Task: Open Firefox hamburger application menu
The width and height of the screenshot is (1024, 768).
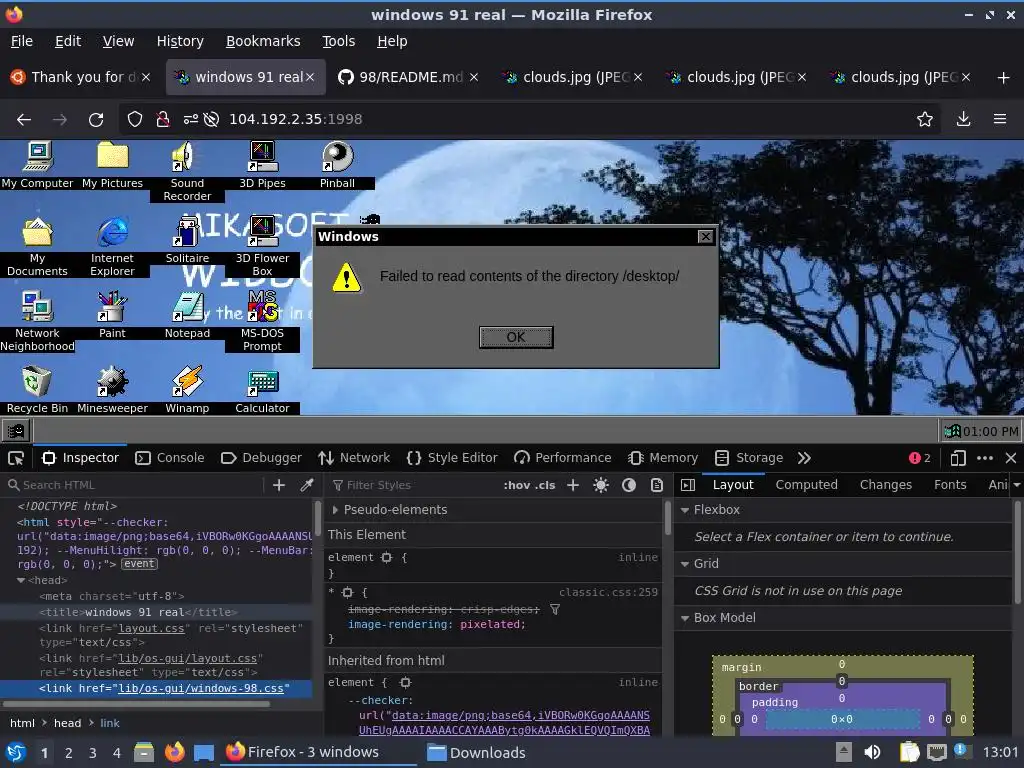Action: click(x=999, y=119)
